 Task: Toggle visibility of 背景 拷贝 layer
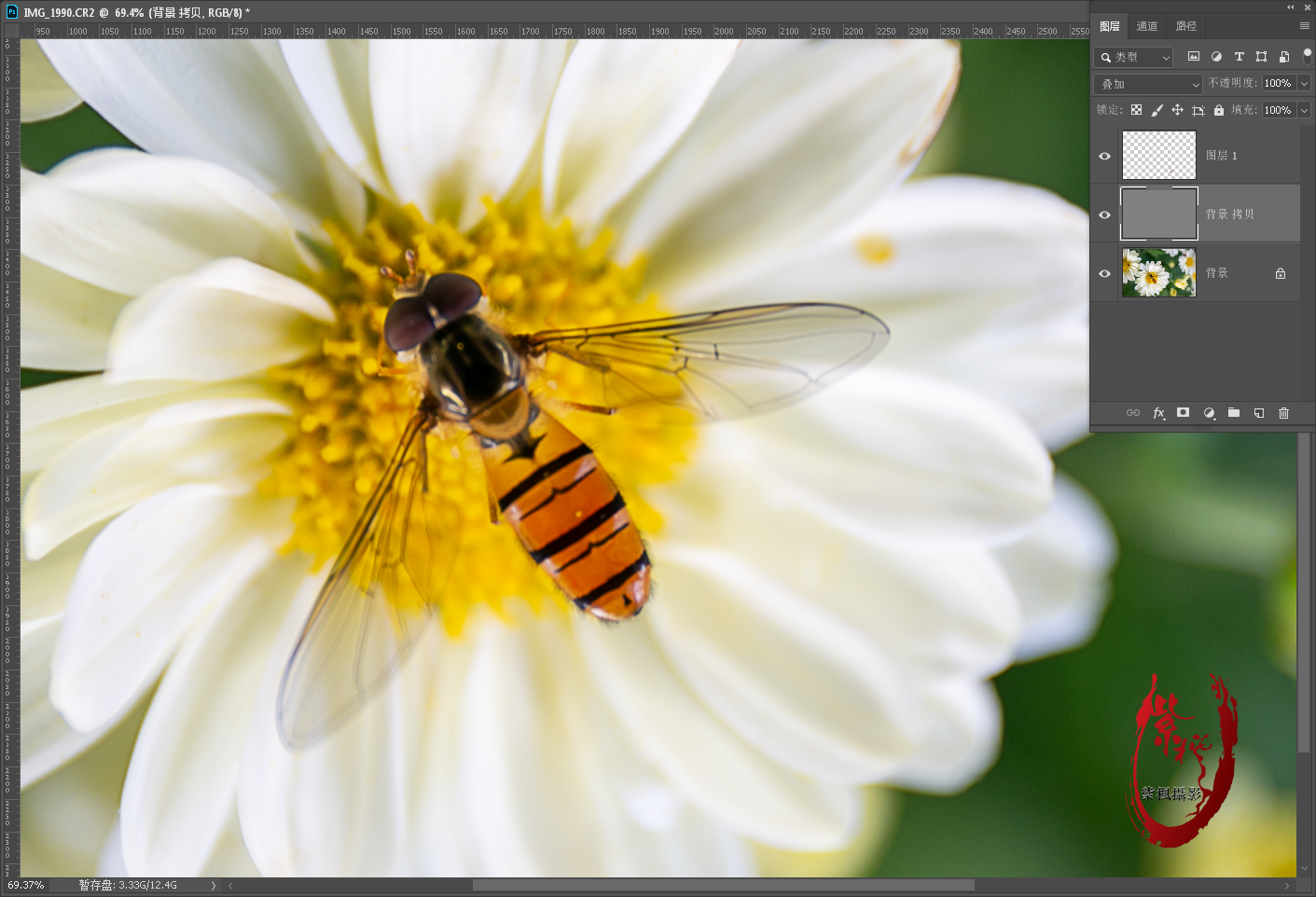coord(1104,214)
